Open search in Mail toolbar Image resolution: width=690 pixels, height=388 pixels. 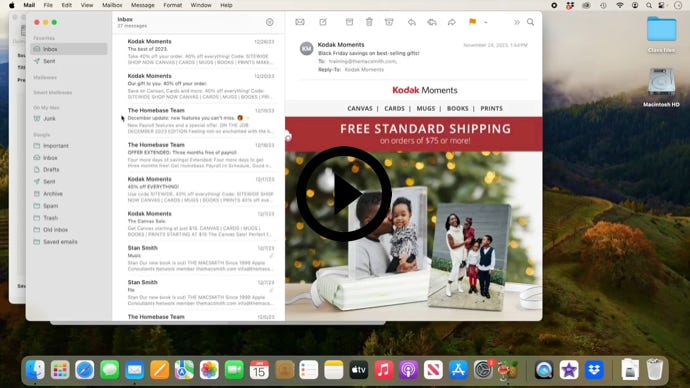click(x=531, y=22)
